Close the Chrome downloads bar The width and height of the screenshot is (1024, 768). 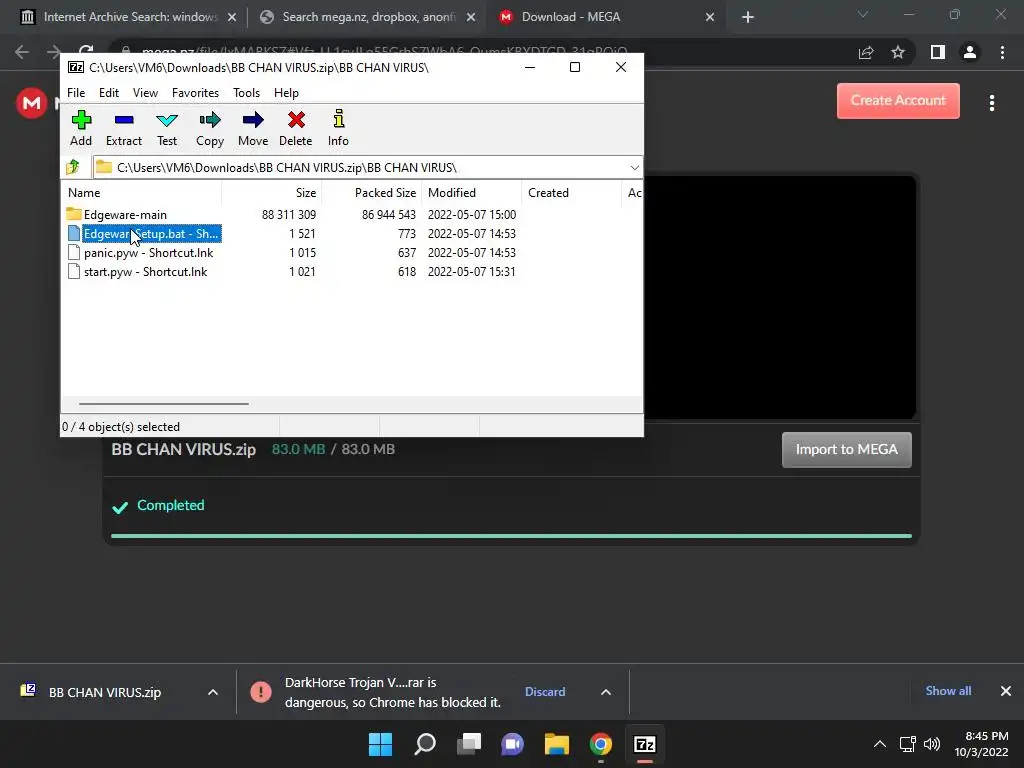1006,691
